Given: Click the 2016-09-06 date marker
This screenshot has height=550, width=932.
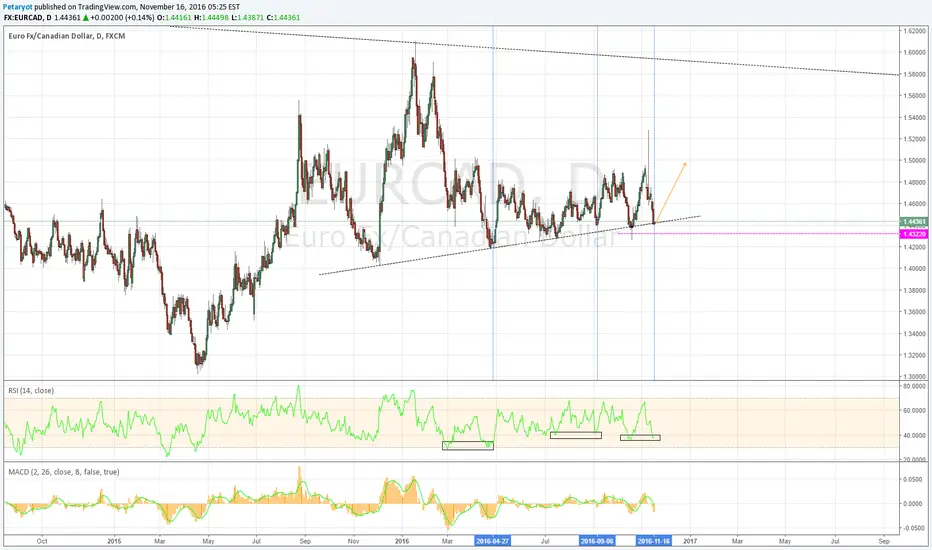Looking at the screenshot, I should (597, 541).
